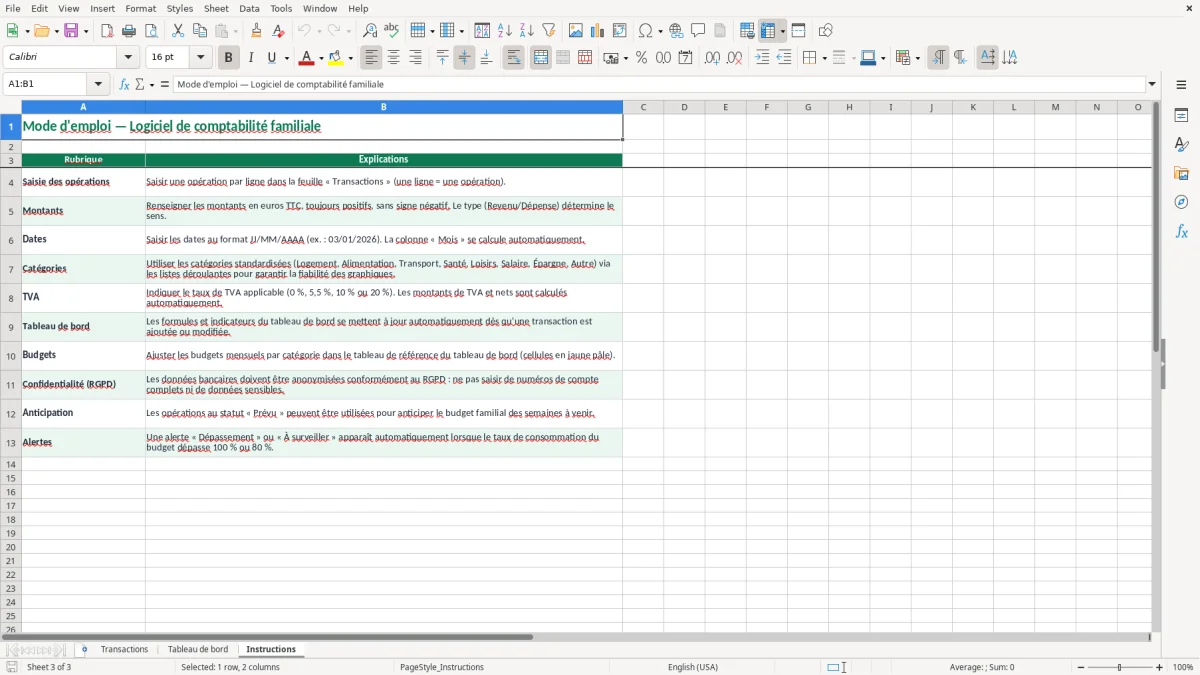Open the underline style dropdown arrow
Viewport: 1200px width, 675px height.
(286, 58)
